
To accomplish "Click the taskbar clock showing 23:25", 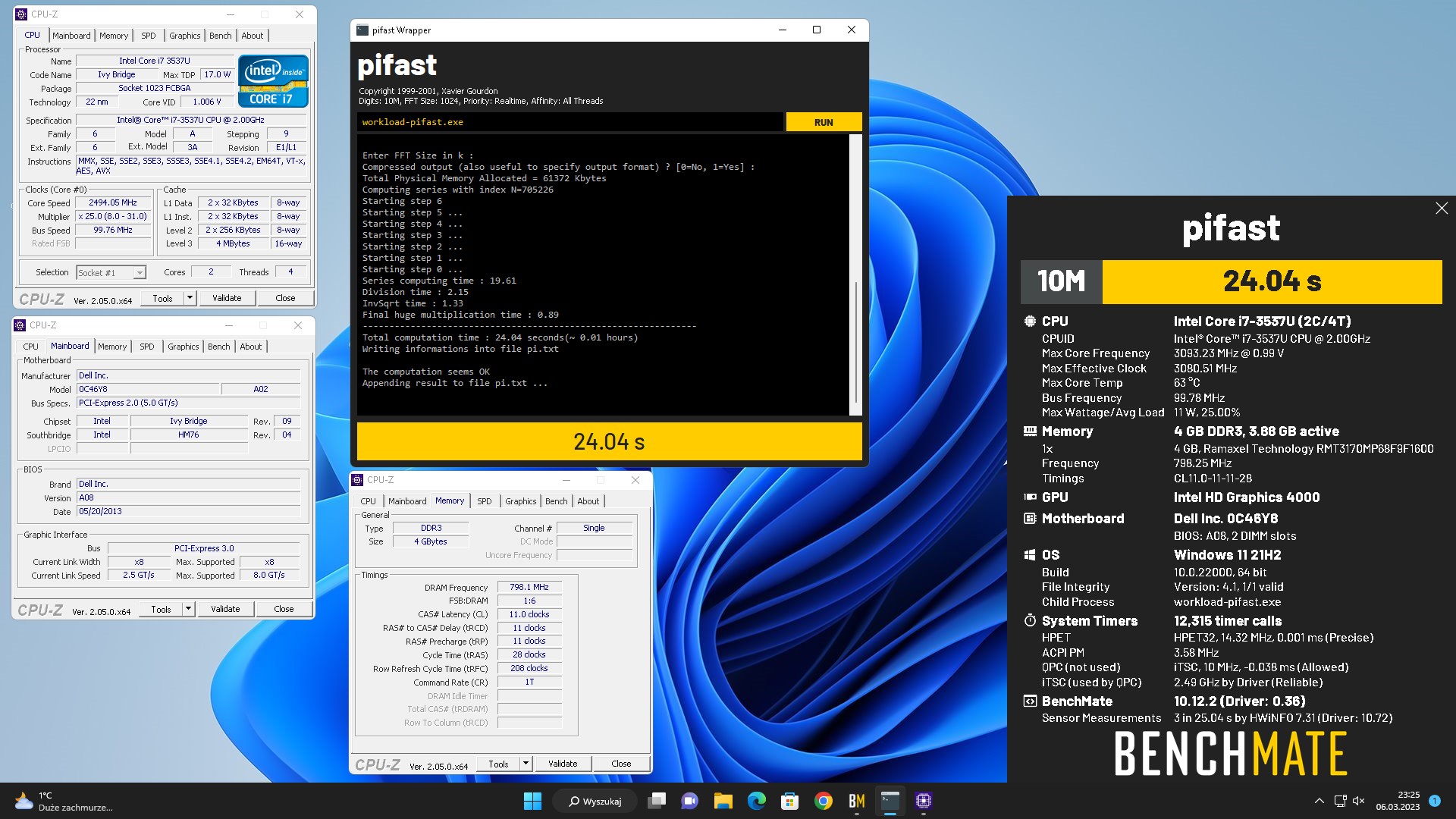I will [x=1398, y=801].
